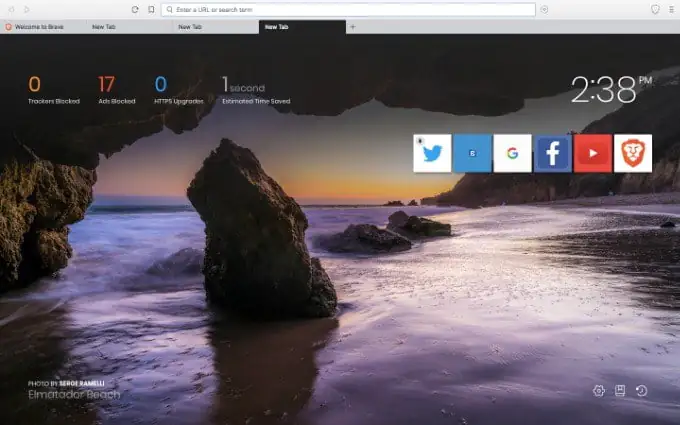Click Brave favicon on Welcome tab
680x425 pixels.
coord(8,27)
